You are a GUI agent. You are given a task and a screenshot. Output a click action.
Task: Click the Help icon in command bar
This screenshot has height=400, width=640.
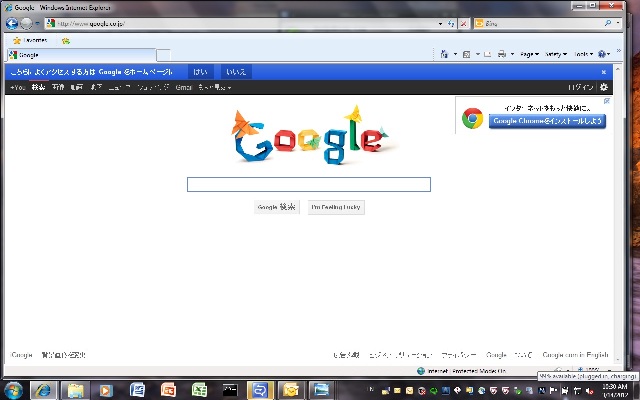pyautogui.click(x=602, y=54)
